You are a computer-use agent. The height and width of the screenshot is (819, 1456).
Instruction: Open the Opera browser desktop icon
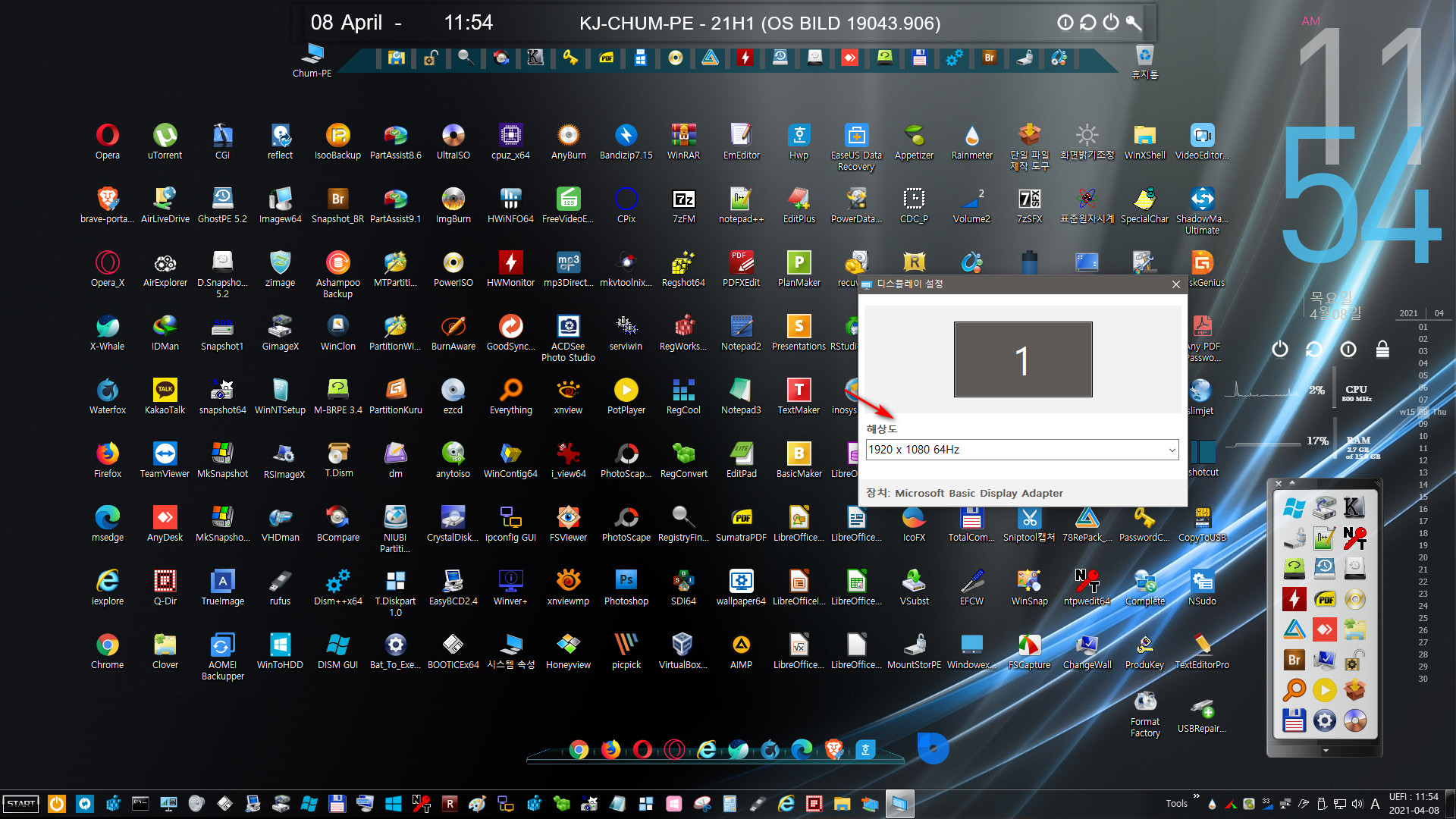[107, 141]
